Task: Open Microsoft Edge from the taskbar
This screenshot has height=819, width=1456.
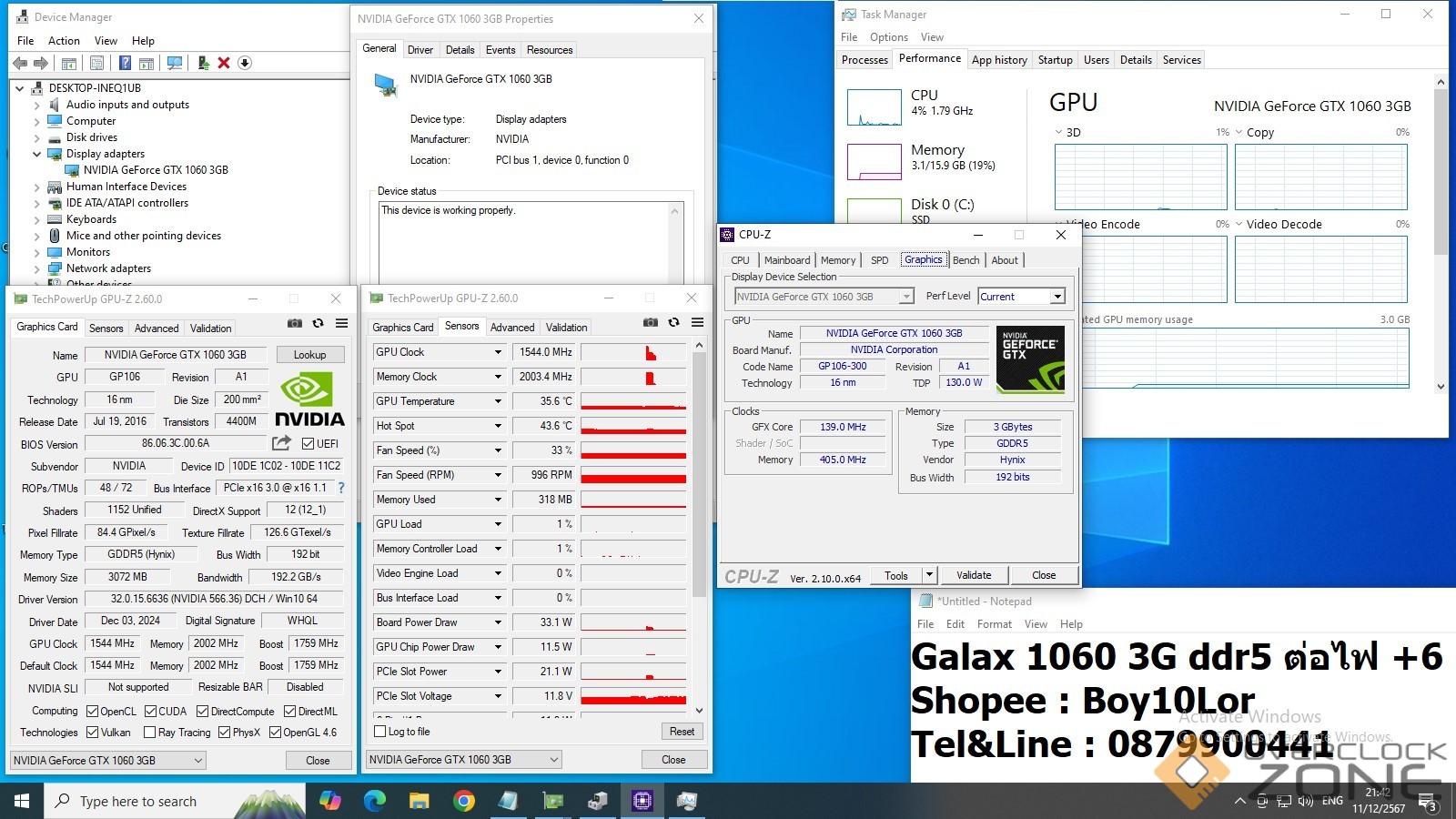Action: coord(375,801)
